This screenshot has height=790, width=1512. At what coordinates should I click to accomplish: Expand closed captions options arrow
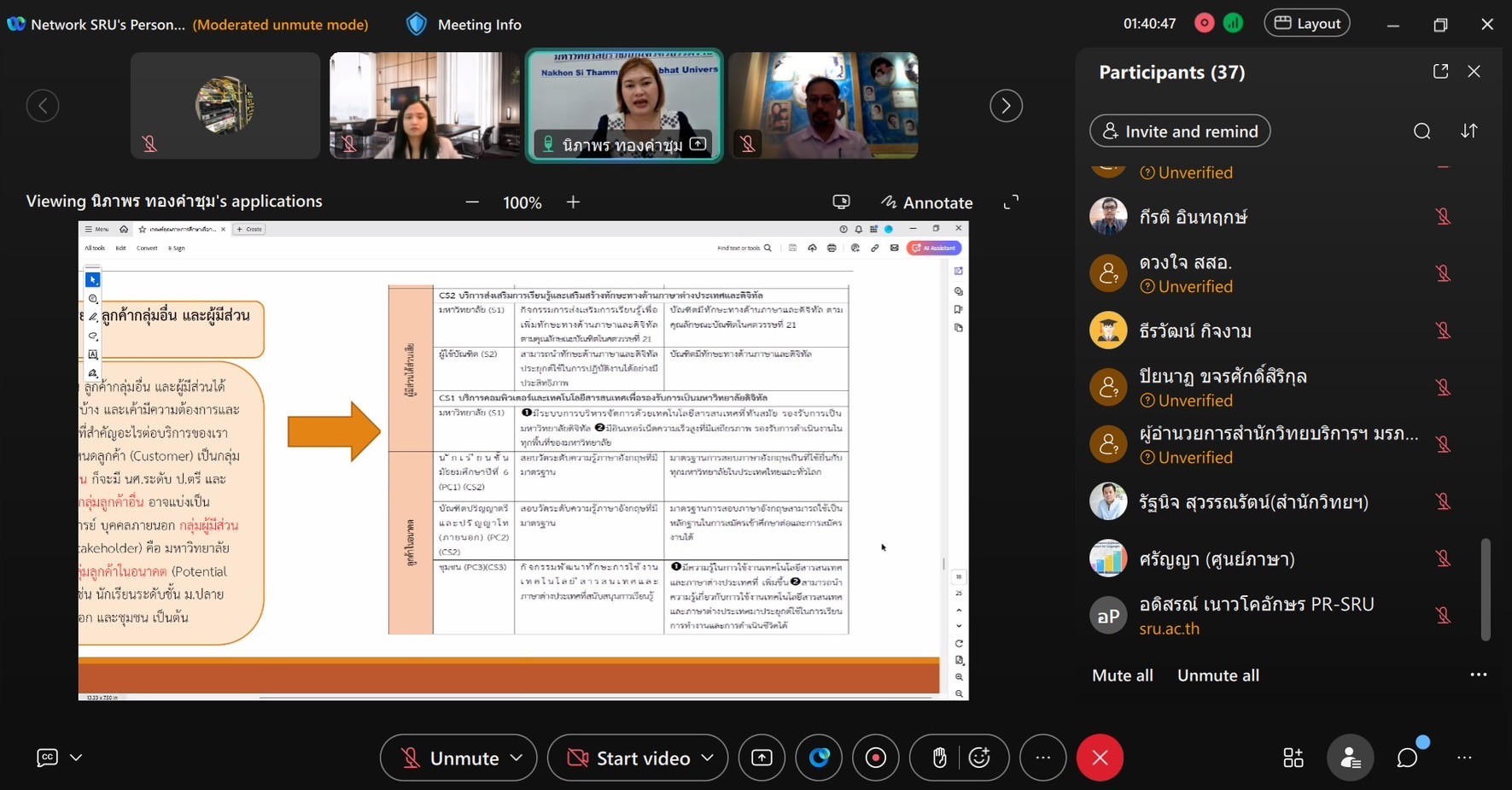(76, 758)
